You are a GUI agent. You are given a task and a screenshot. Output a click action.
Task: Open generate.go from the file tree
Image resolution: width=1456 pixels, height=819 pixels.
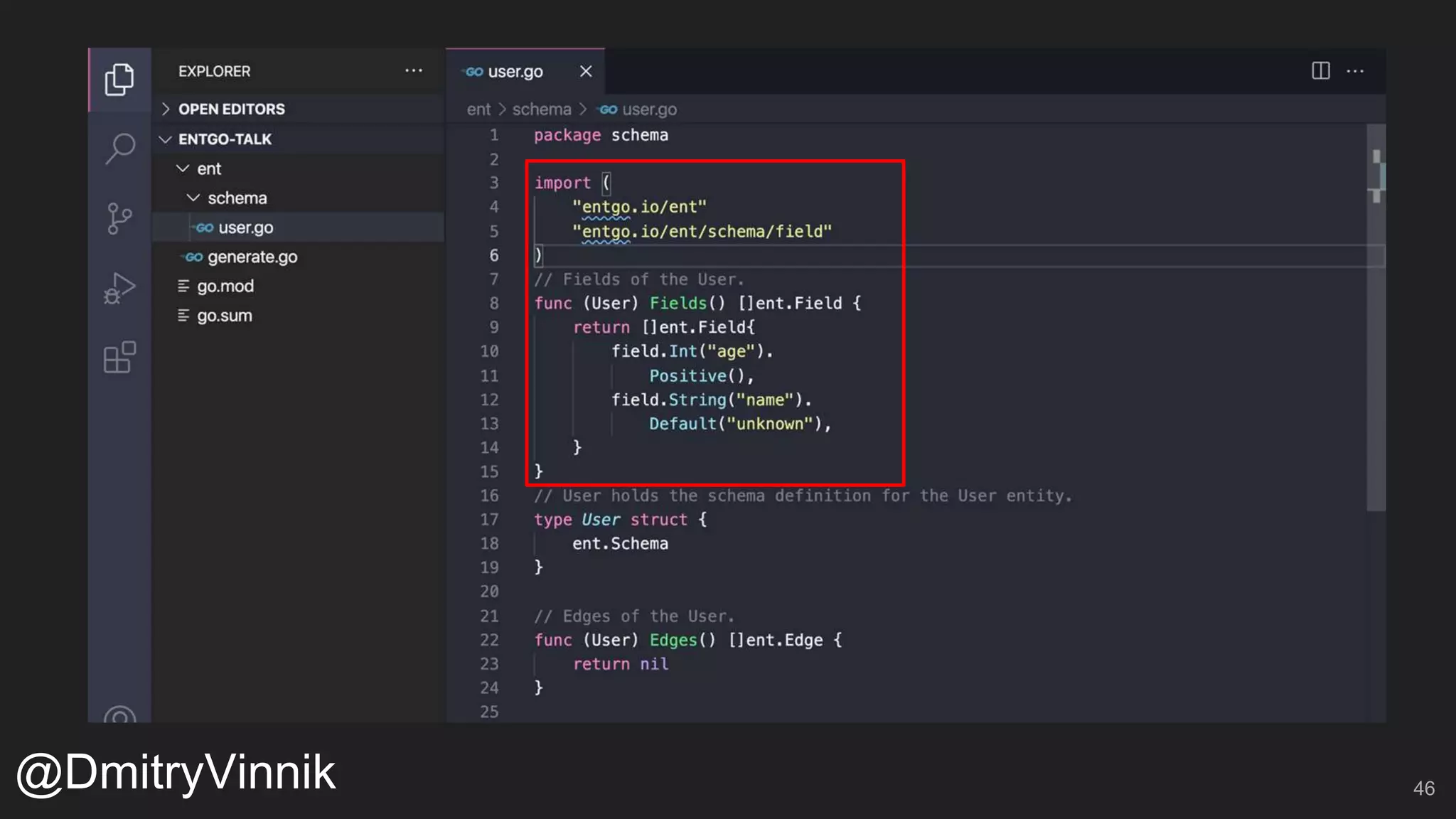252,257
